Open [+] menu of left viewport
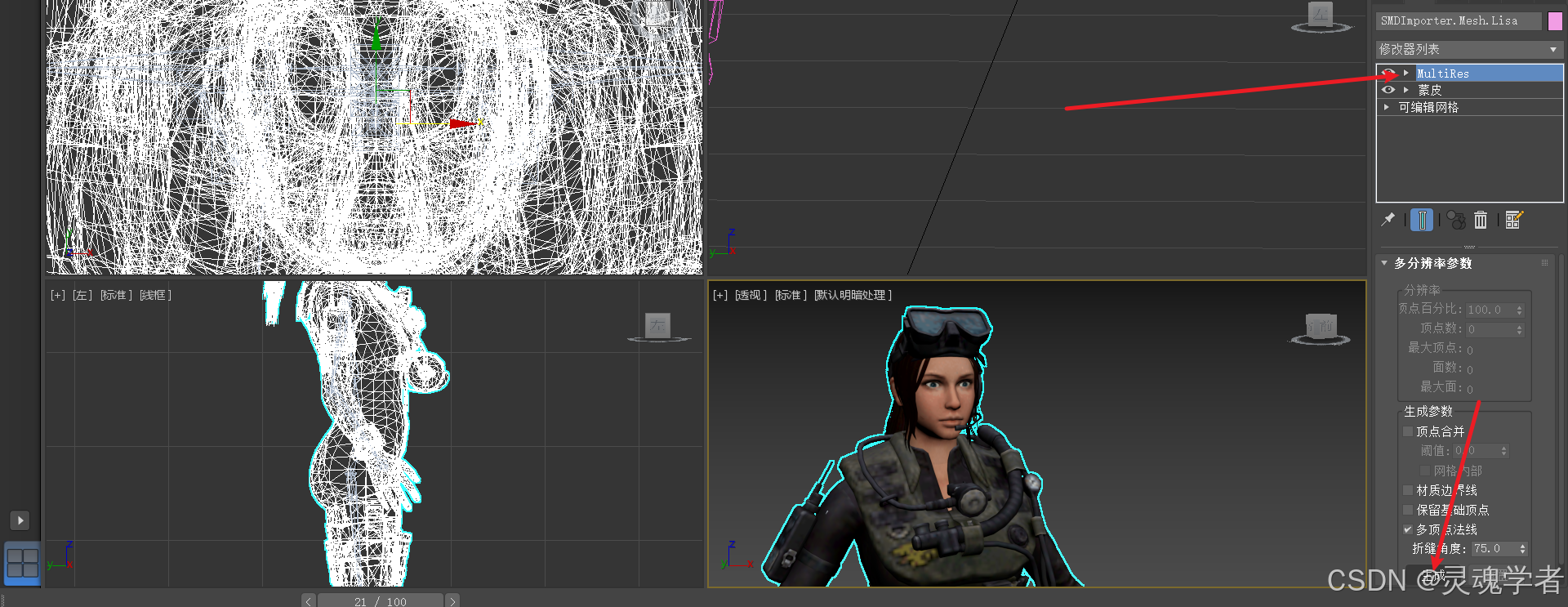This screenshot has height=607, width=1568. [57, 295]
